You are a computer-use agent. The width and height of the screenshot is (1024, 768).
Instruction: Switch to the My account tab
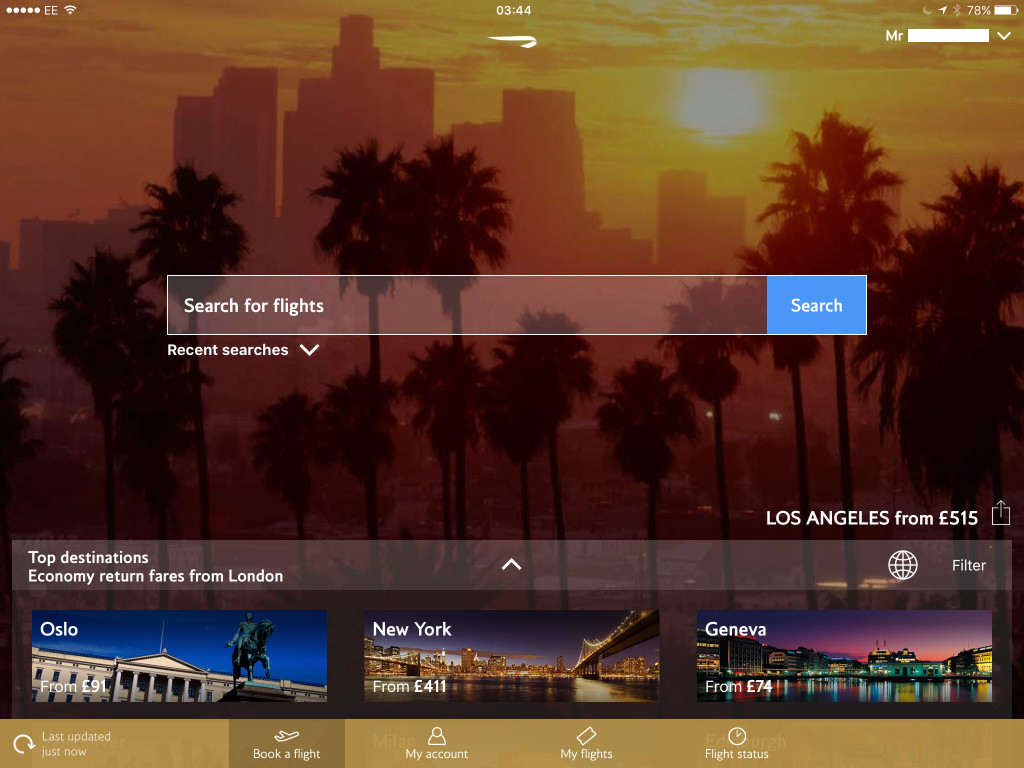[436, 744]
